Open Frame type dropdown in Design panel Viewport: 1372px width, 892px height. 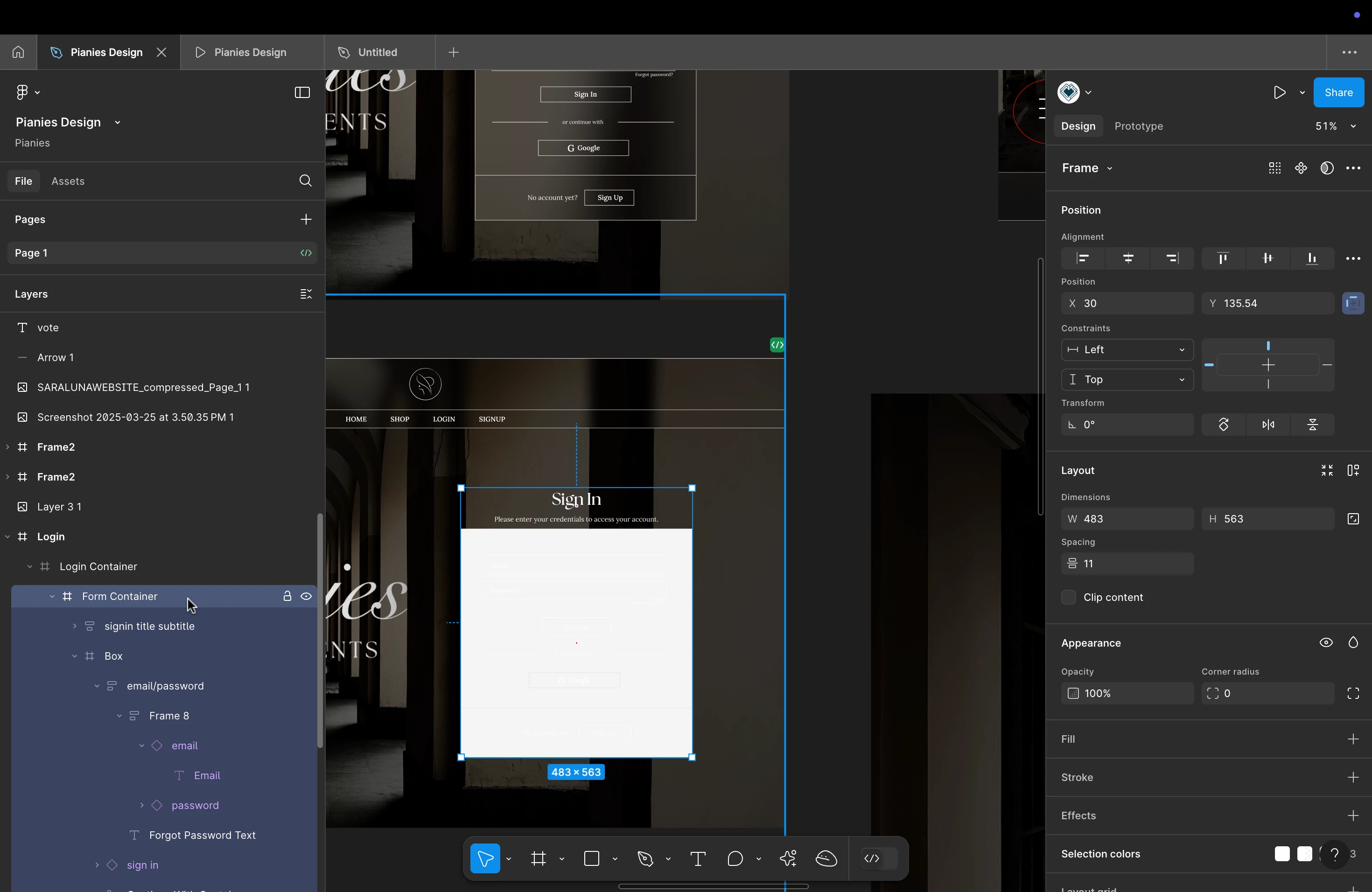pos(1087,168)
